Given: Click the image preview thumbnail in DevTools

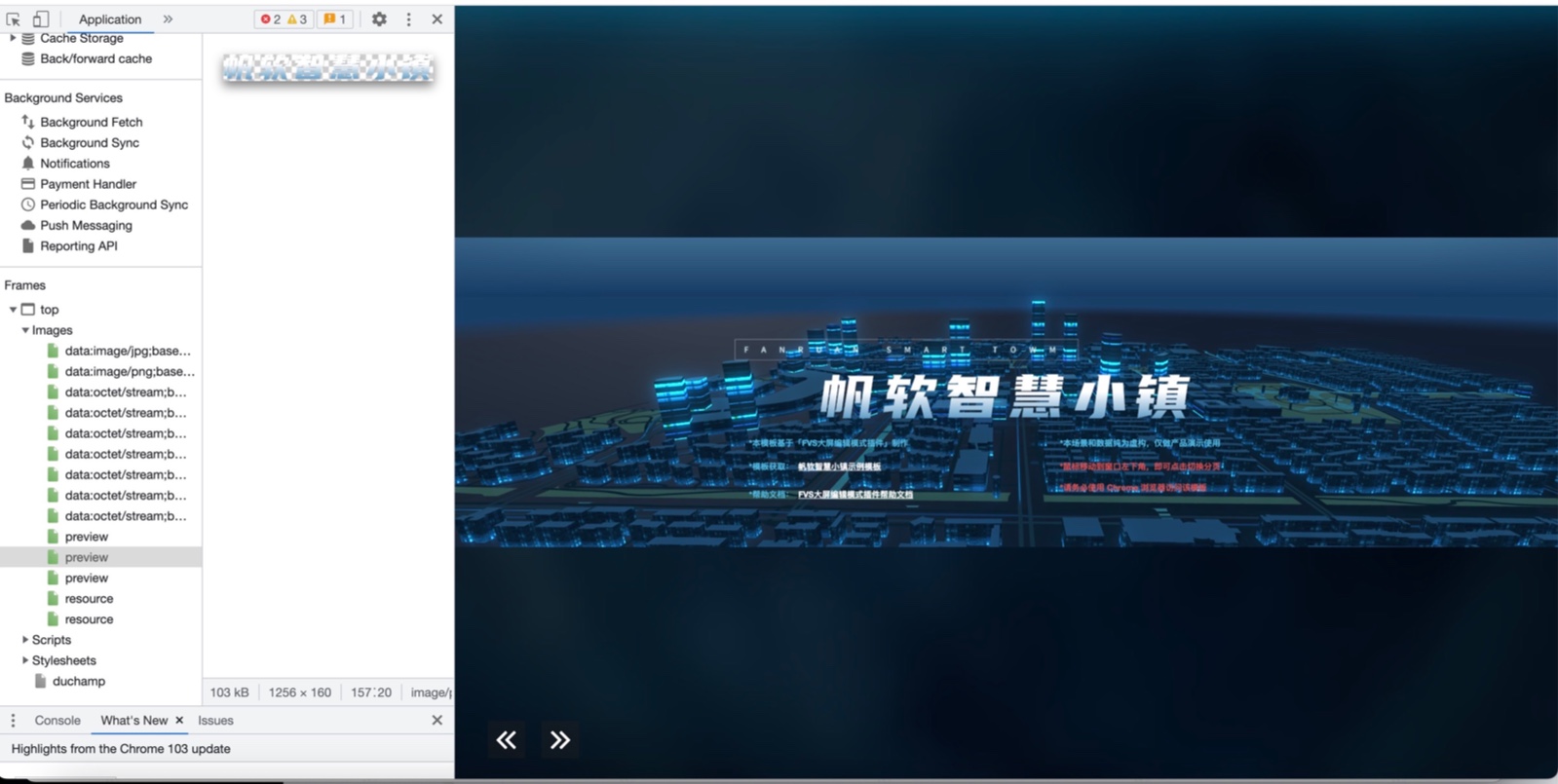Looking at the screenshot, I should [x=327, y=68].
